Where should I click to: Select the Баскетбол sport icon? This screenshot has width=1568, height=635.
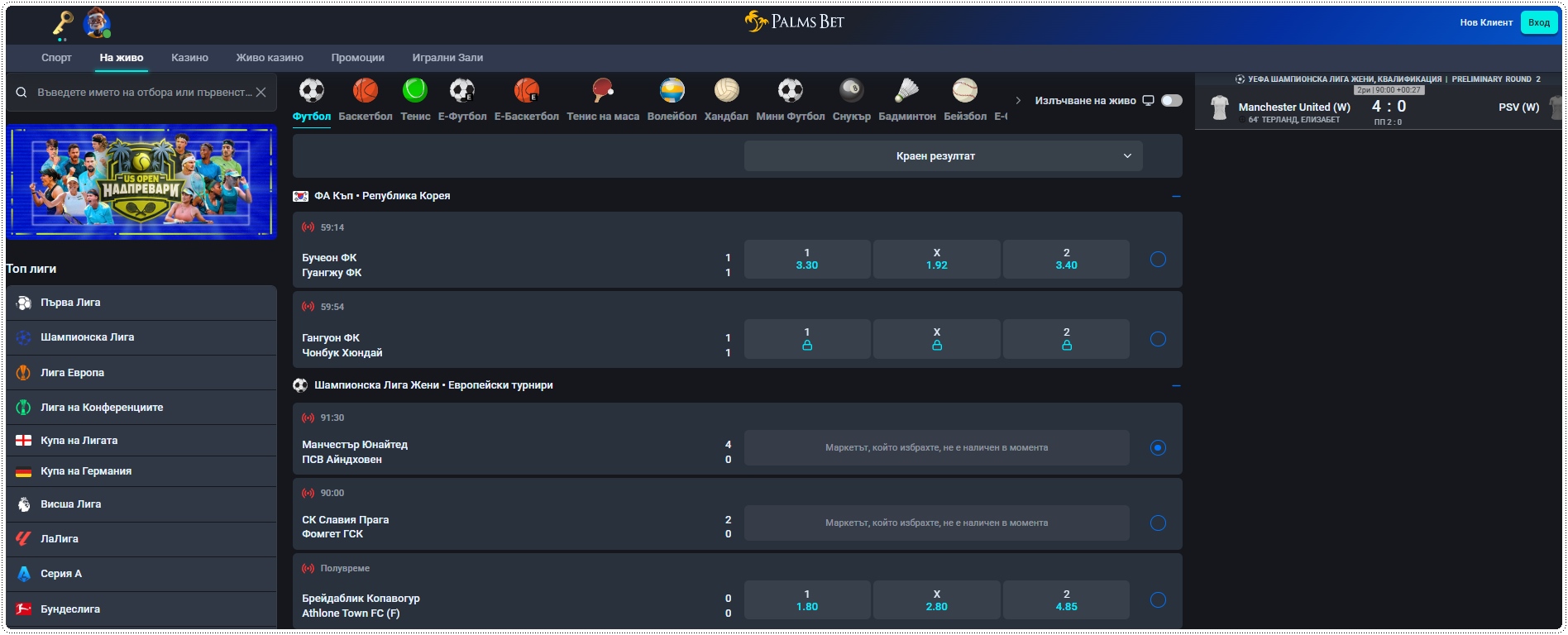(366, 90)
